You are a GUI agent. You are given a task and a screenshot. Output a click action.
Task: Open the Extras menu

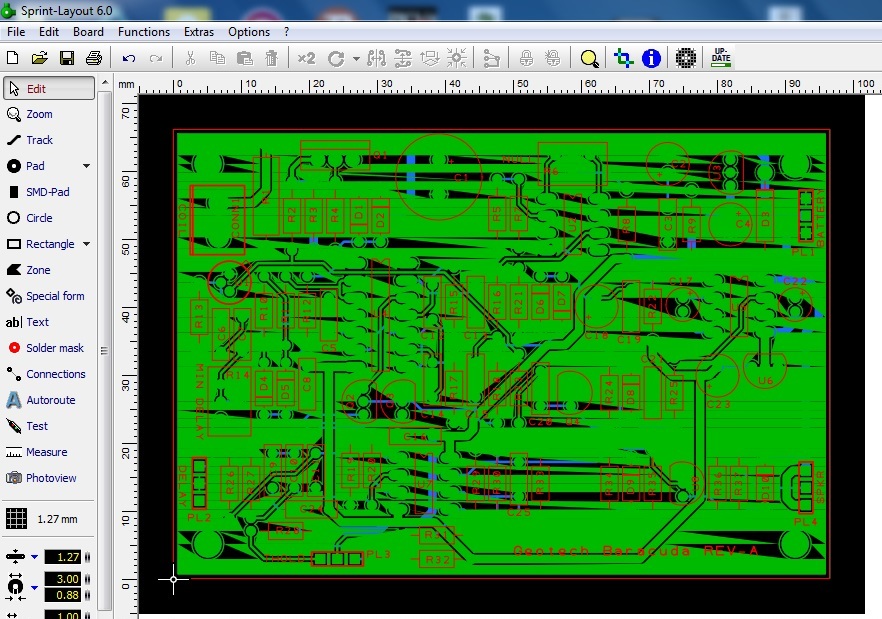coord(198,32)
